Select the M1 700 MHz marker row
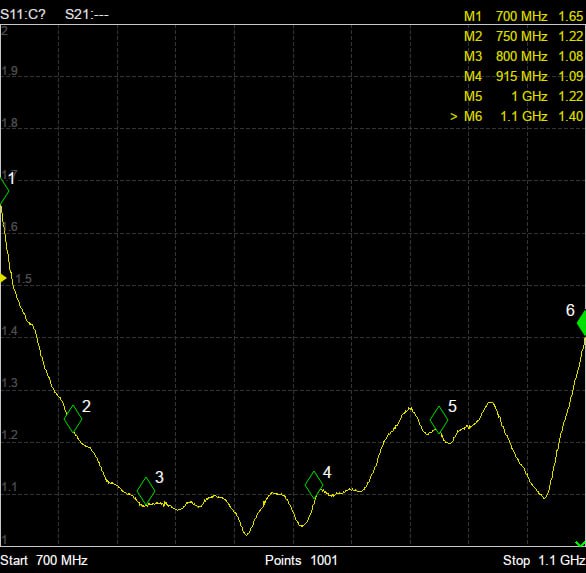This screenshot has height=573, width=586. point(523,16)
